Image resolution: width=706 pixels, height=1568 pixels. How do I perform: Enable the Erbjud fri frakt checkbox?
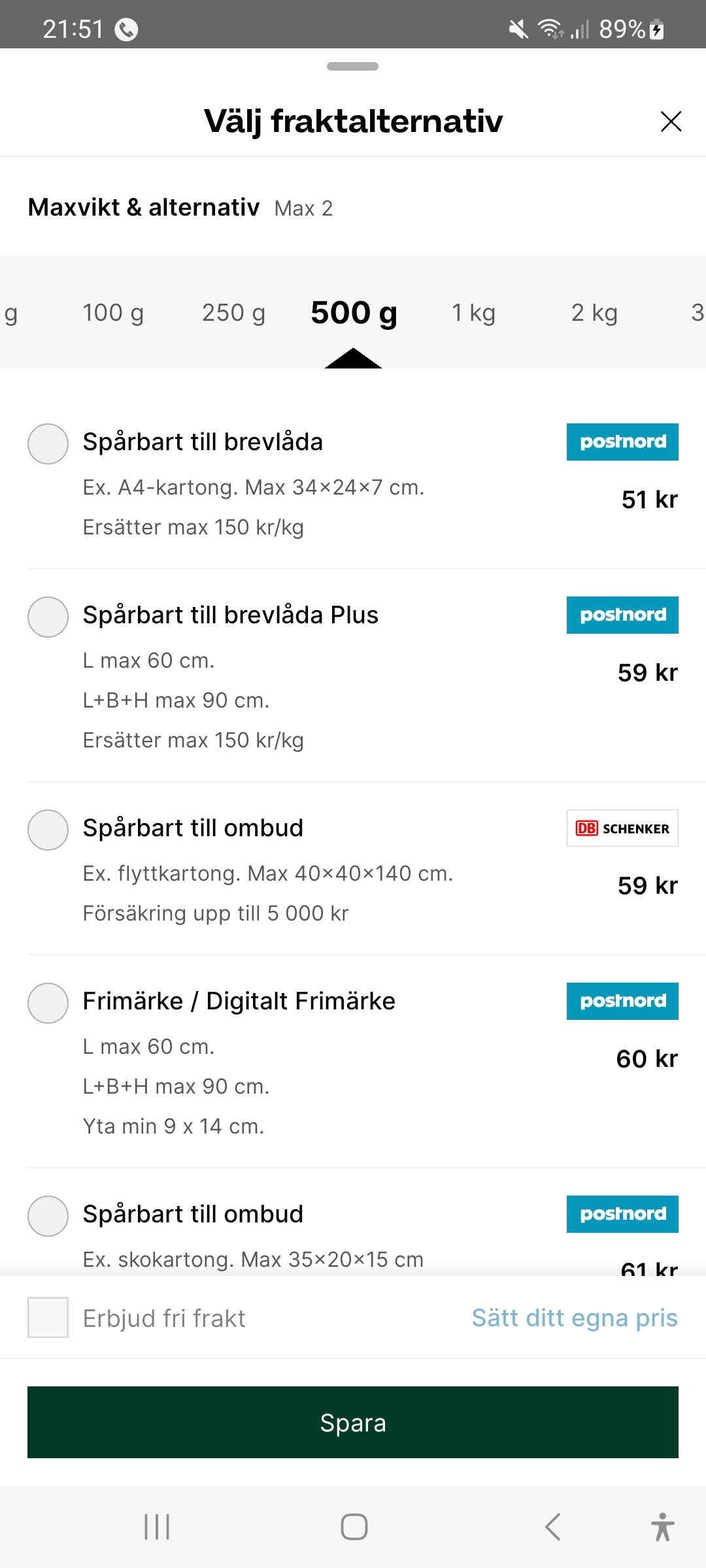pos(48,1318)
